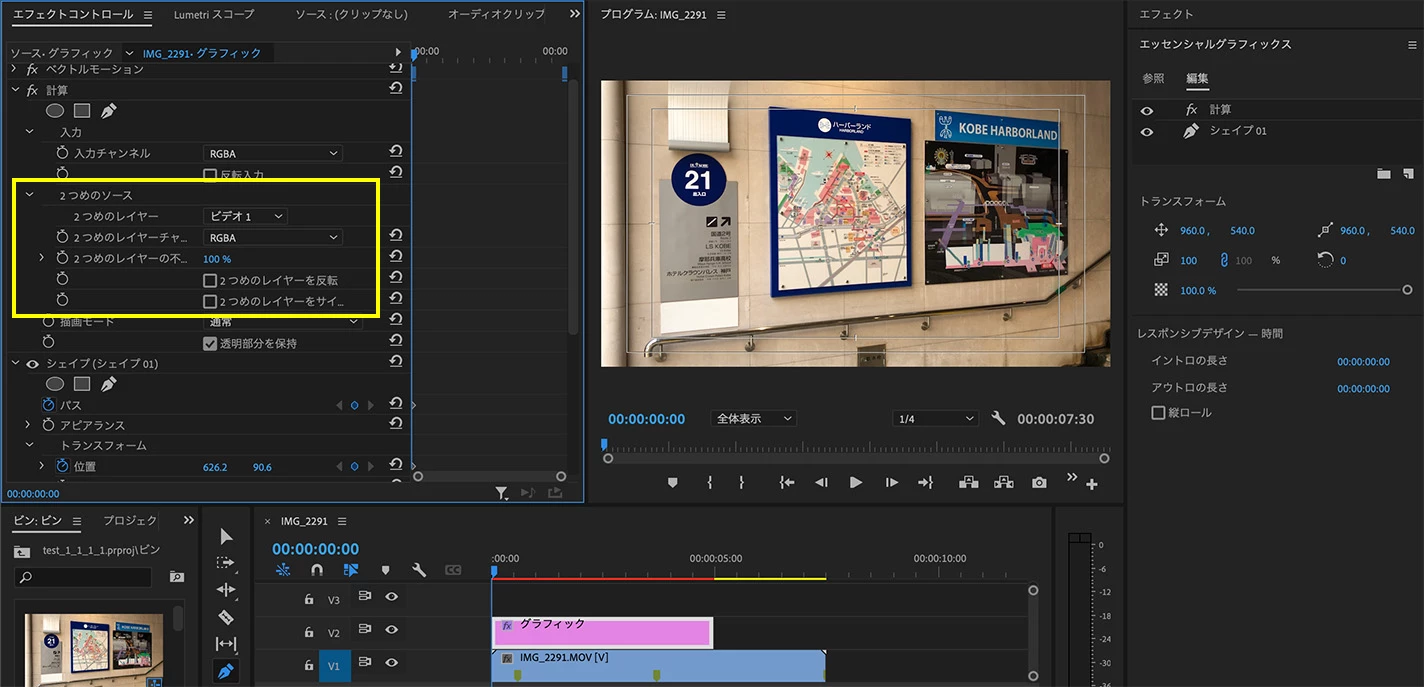1424x687 pixels.
Task: Toggle timeline snap magnet icon
Action: pos(317,570)
